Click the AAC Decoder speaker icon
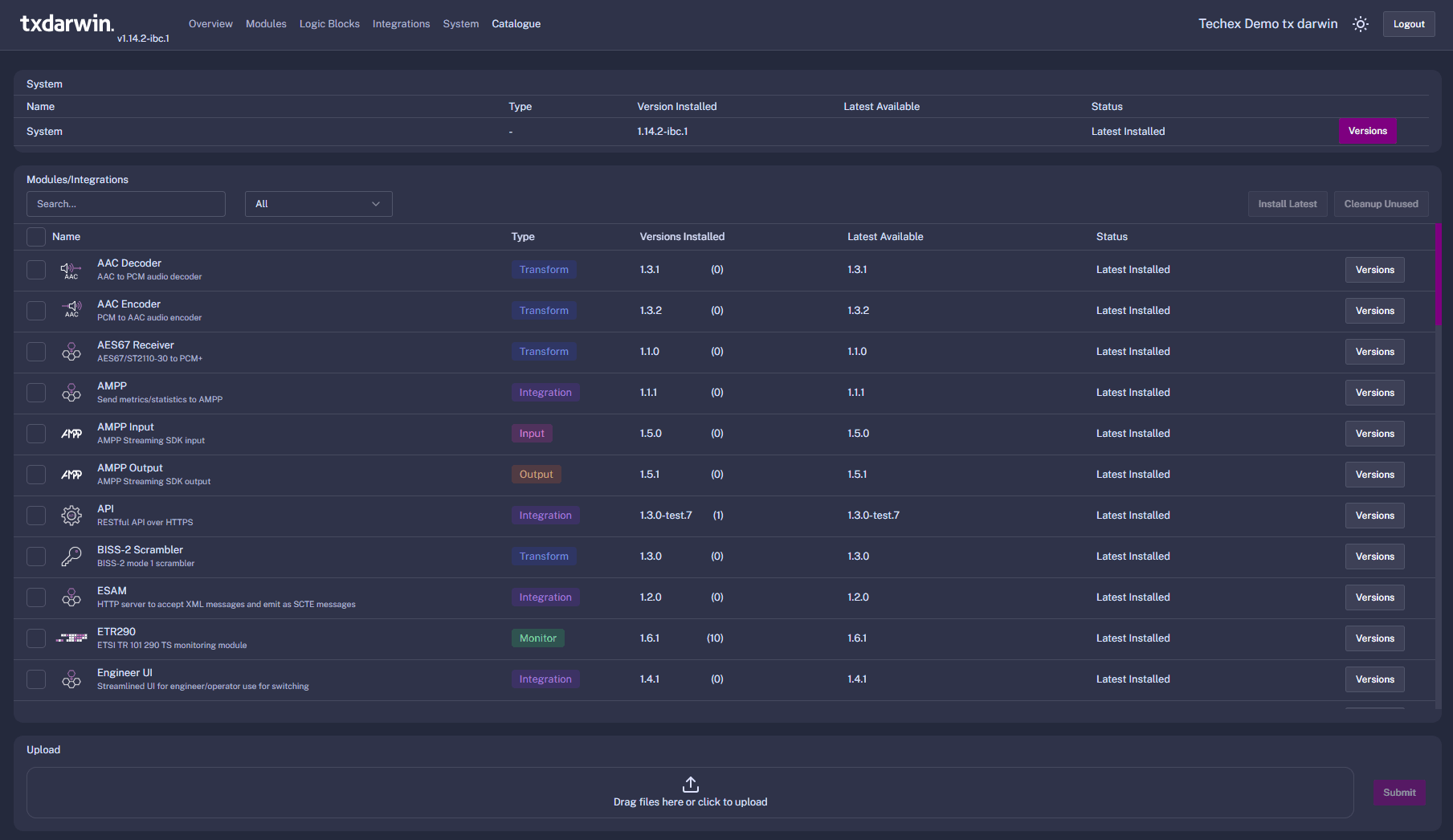This screenshot has height=840, width=1453. (71, 270)
